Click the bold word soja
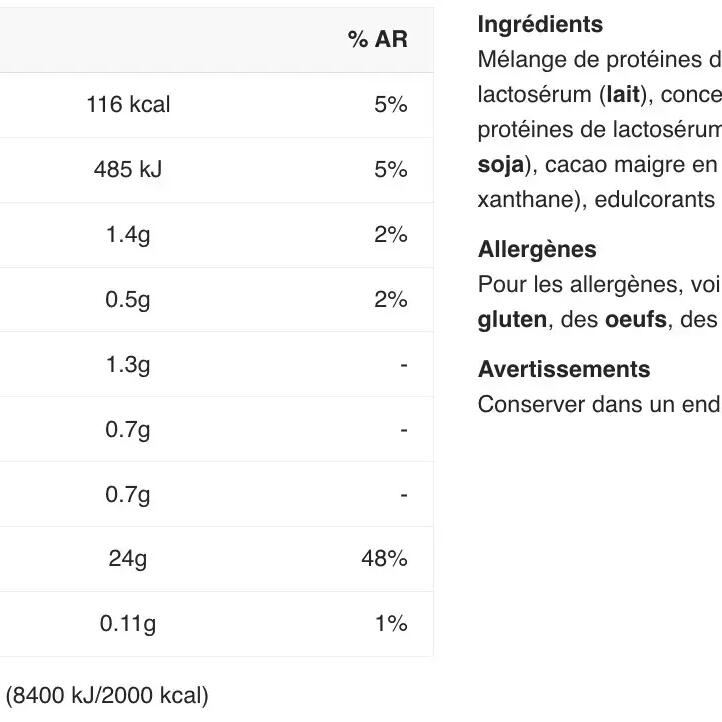 click(x=501, y=165)
